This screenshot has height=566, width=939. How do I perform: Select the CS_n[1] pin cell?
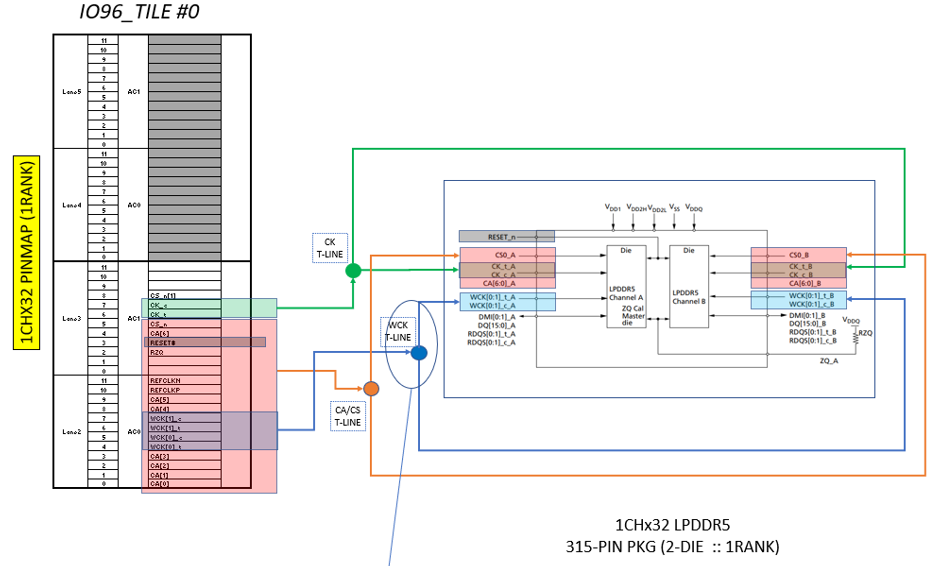[185, 295]
